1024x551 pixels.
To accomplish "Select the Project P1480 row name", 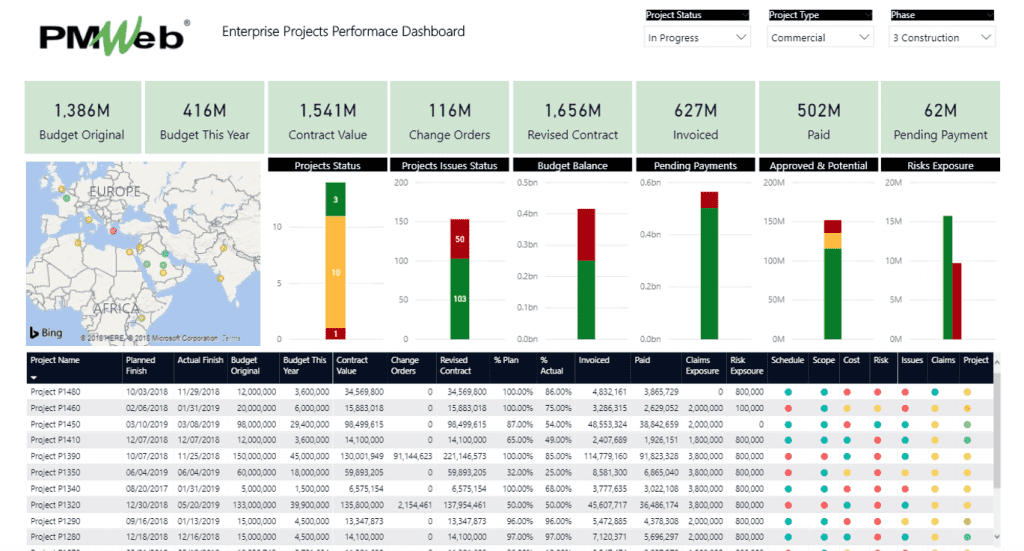I will (55, 392).
